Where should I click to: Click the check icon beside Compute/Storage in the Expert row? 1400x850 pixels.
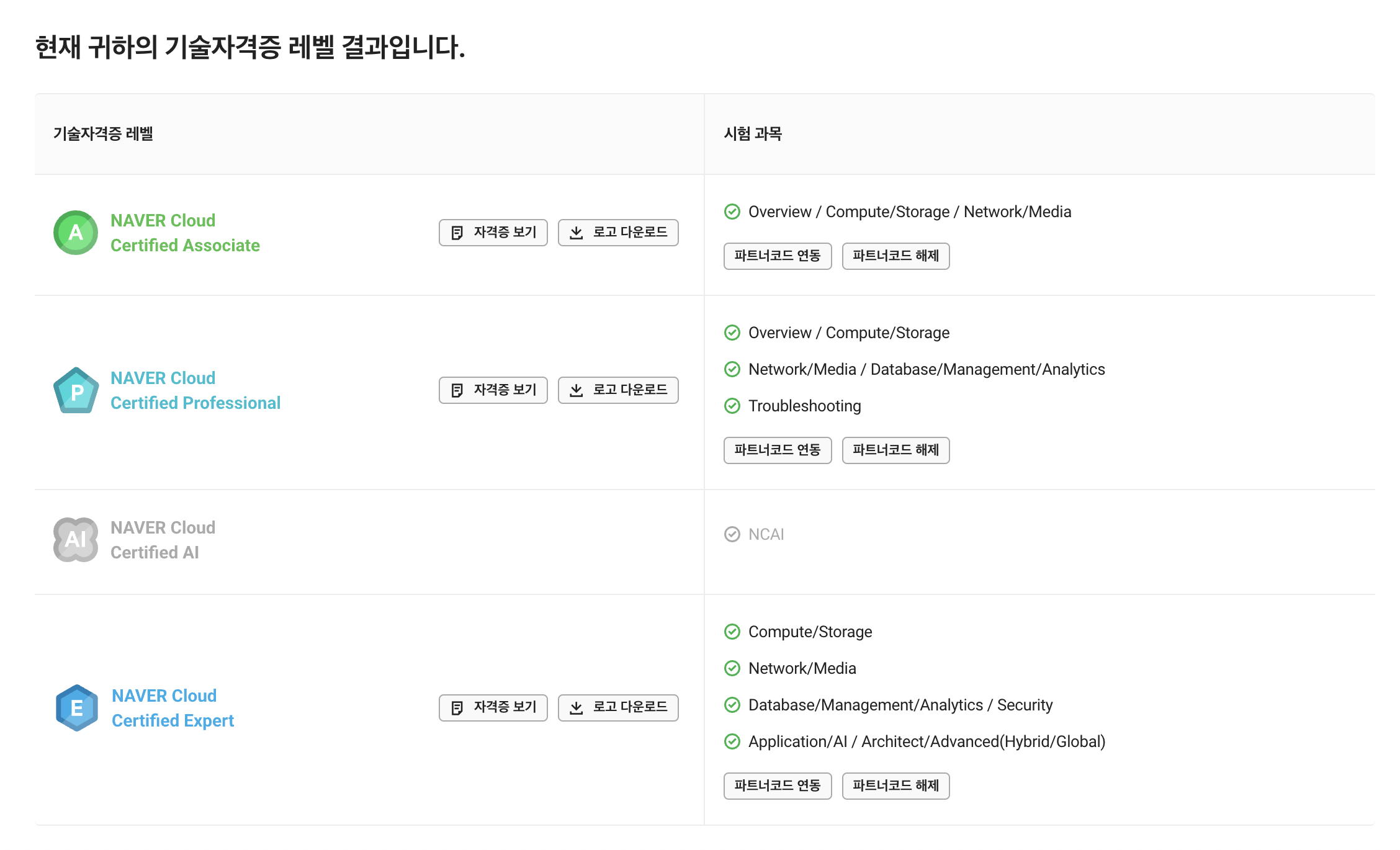tap(732, 632)
